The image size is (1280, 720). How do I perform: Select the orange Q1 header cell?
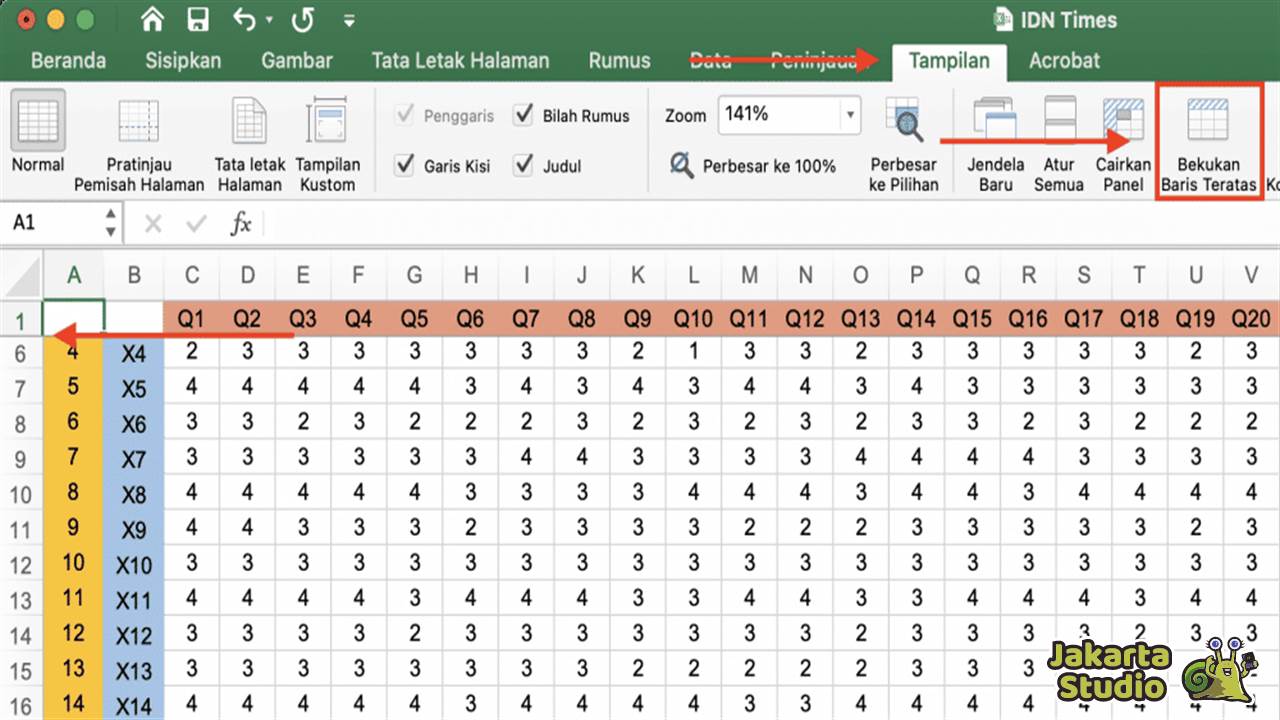point(191,317)
